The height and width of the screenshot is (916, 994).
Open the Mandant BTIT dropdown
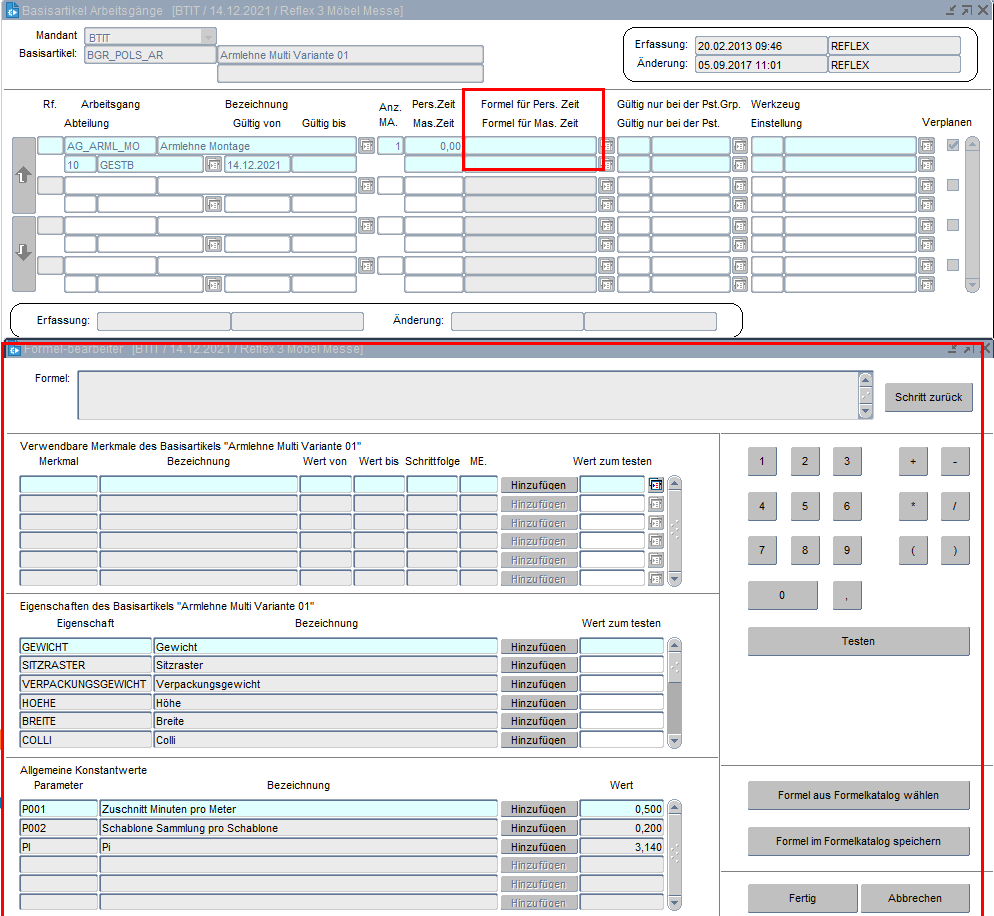[208, 37]
